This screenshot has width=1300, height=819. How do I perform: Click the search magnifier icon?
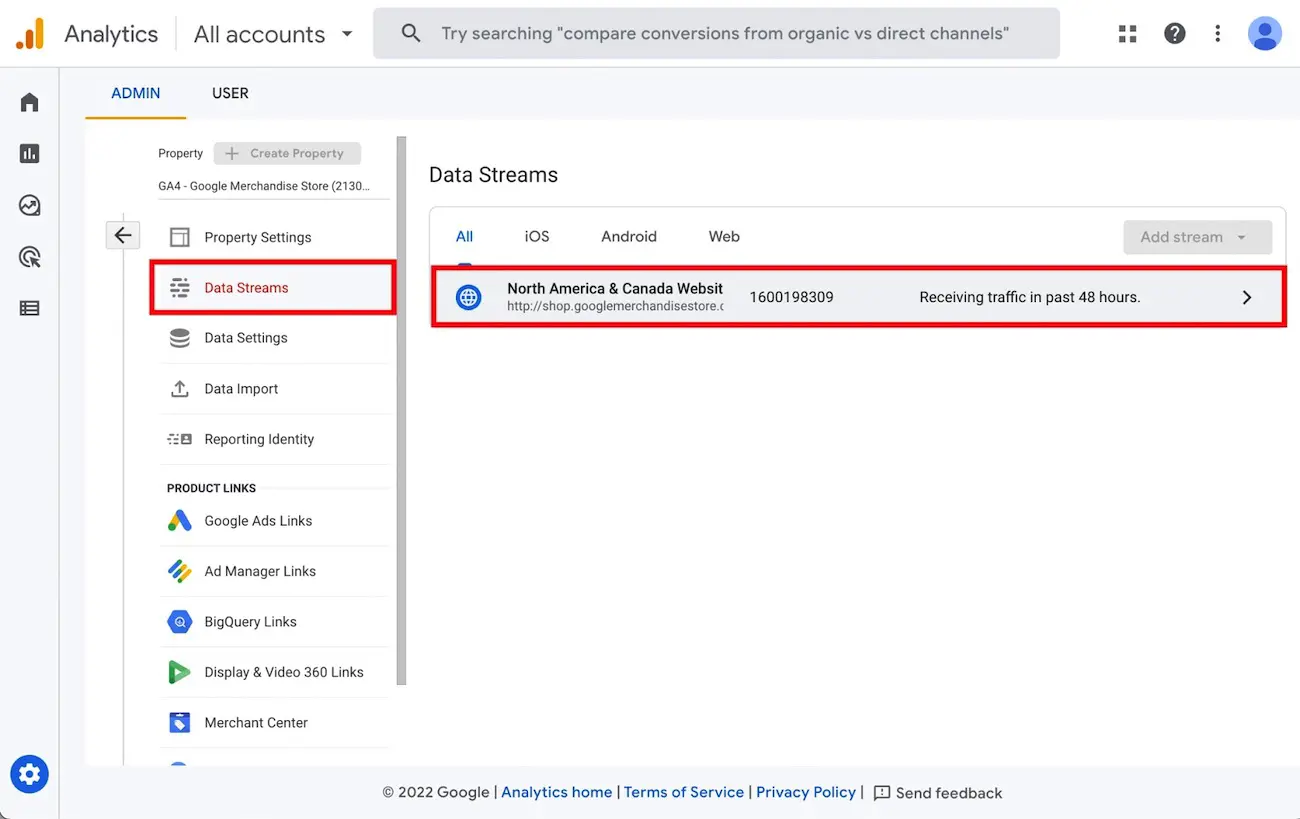(x=411, y=34)
